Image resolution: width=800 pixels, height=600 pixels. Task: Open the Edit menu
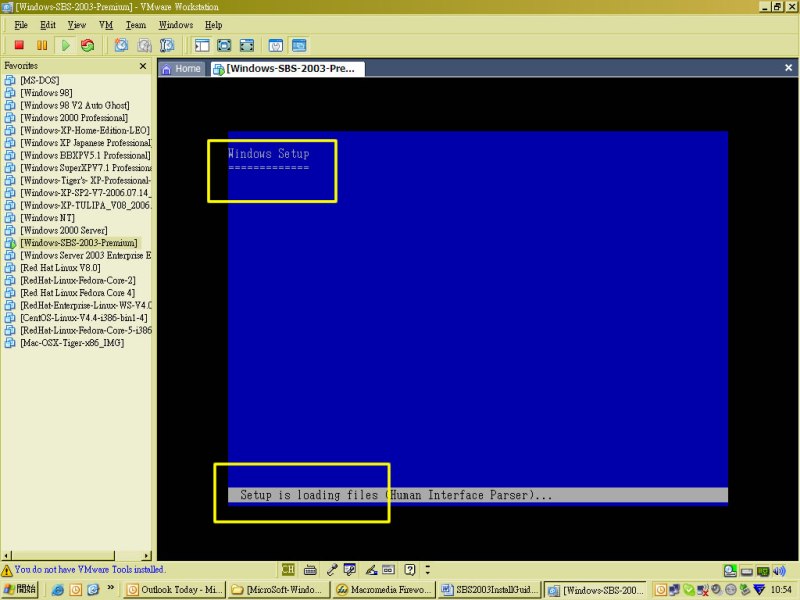tap(48, 25)
